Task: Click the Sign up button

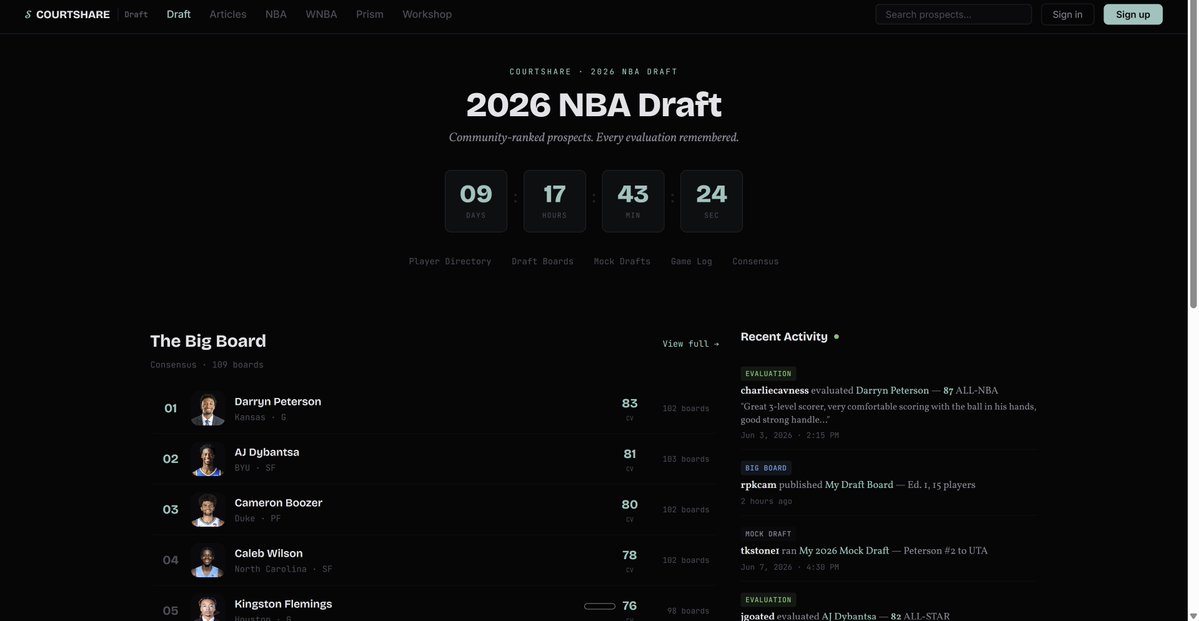Action: (x=1132, y=15)
